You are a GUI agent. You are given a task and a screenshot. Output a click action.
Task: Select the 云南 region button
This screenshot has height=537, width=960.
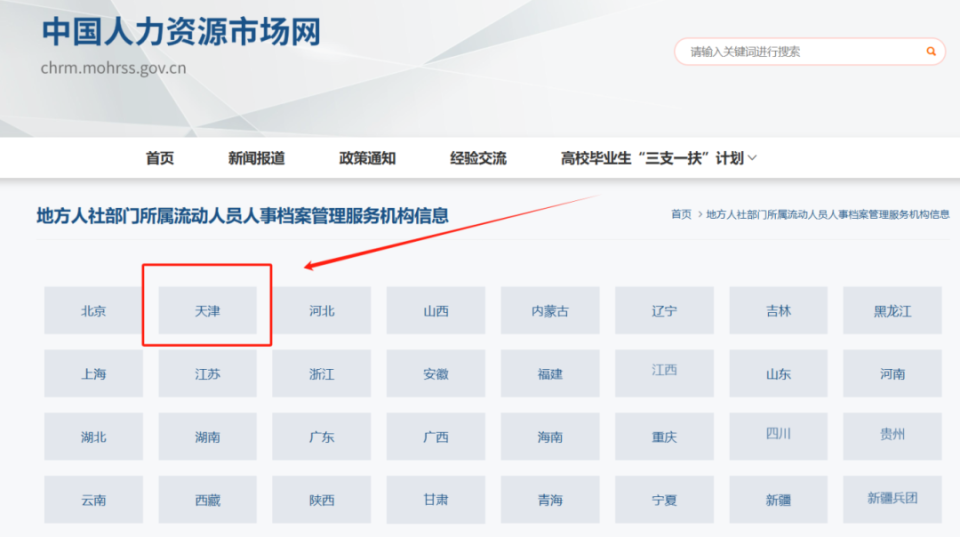pos(94,500)
